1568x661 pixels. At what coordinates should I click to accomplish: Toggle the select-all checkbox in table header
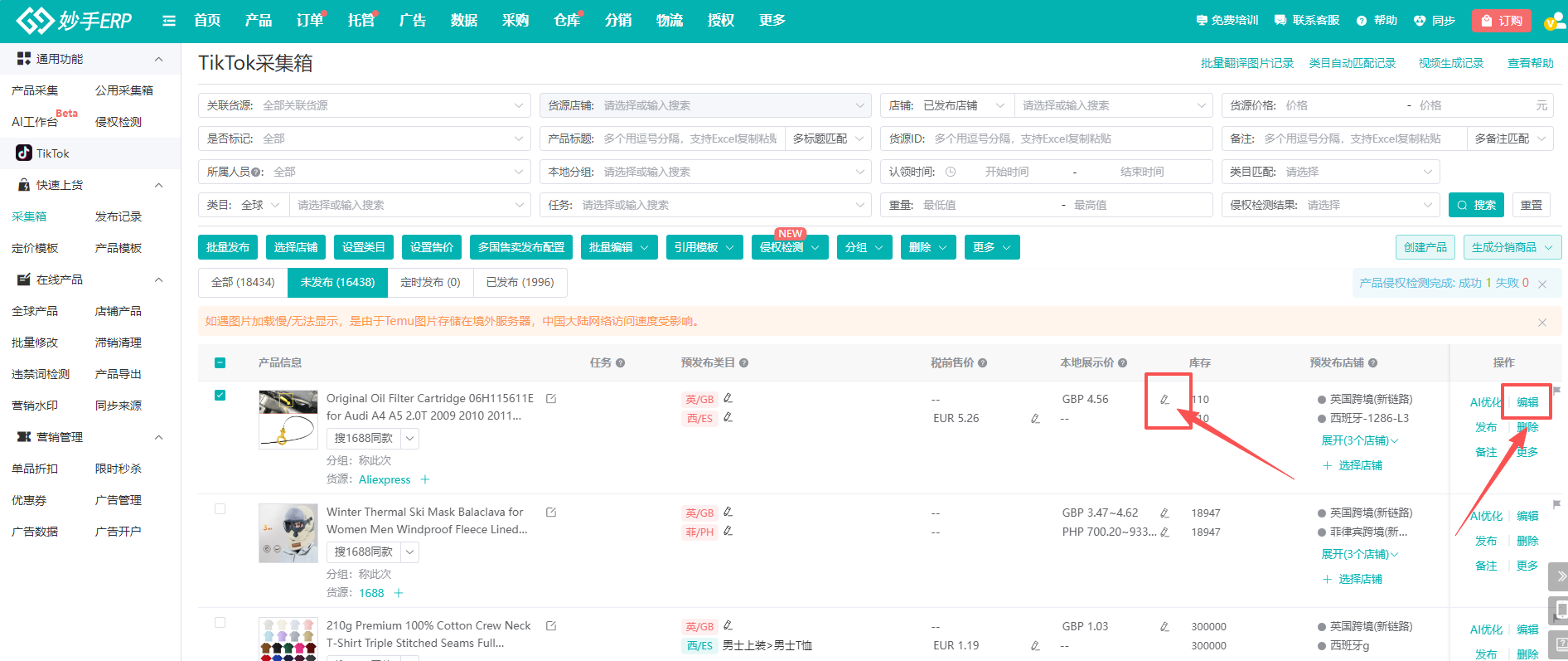220,362
